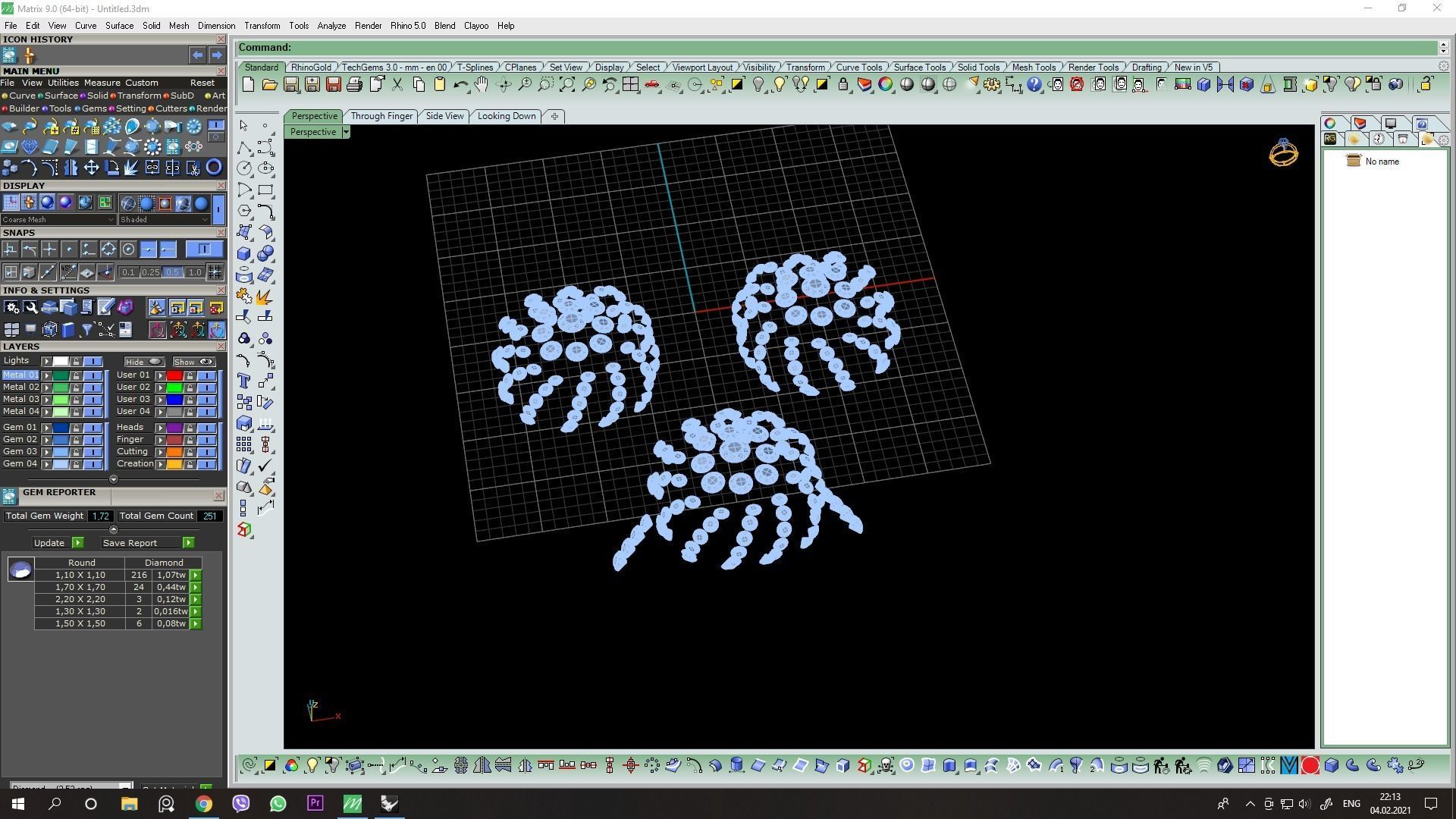Open the Render menu
Screen dimensions: 1456x819
tap(368, 26)
